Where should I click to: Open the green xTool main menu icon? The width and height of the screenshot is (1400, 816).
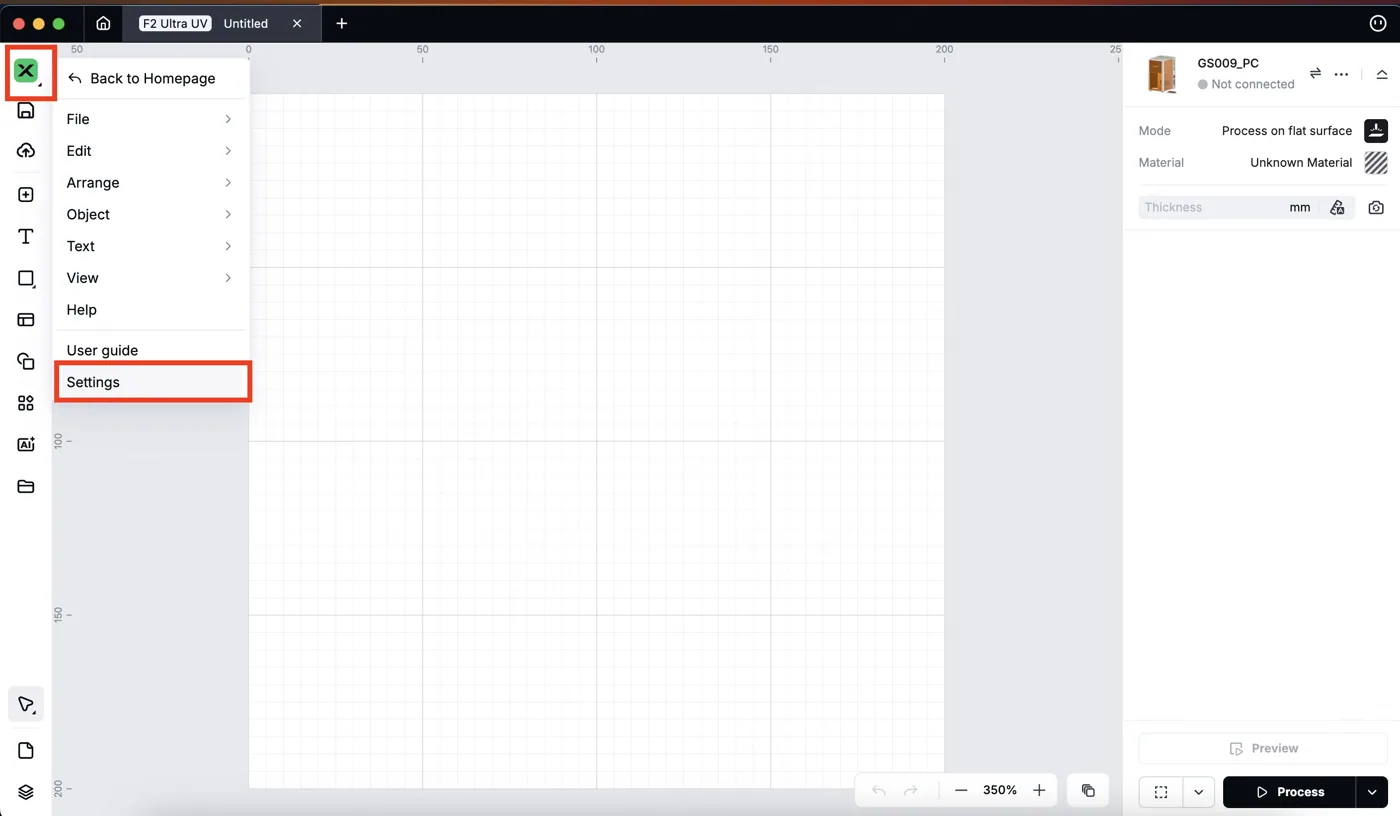tap(26, 71)
